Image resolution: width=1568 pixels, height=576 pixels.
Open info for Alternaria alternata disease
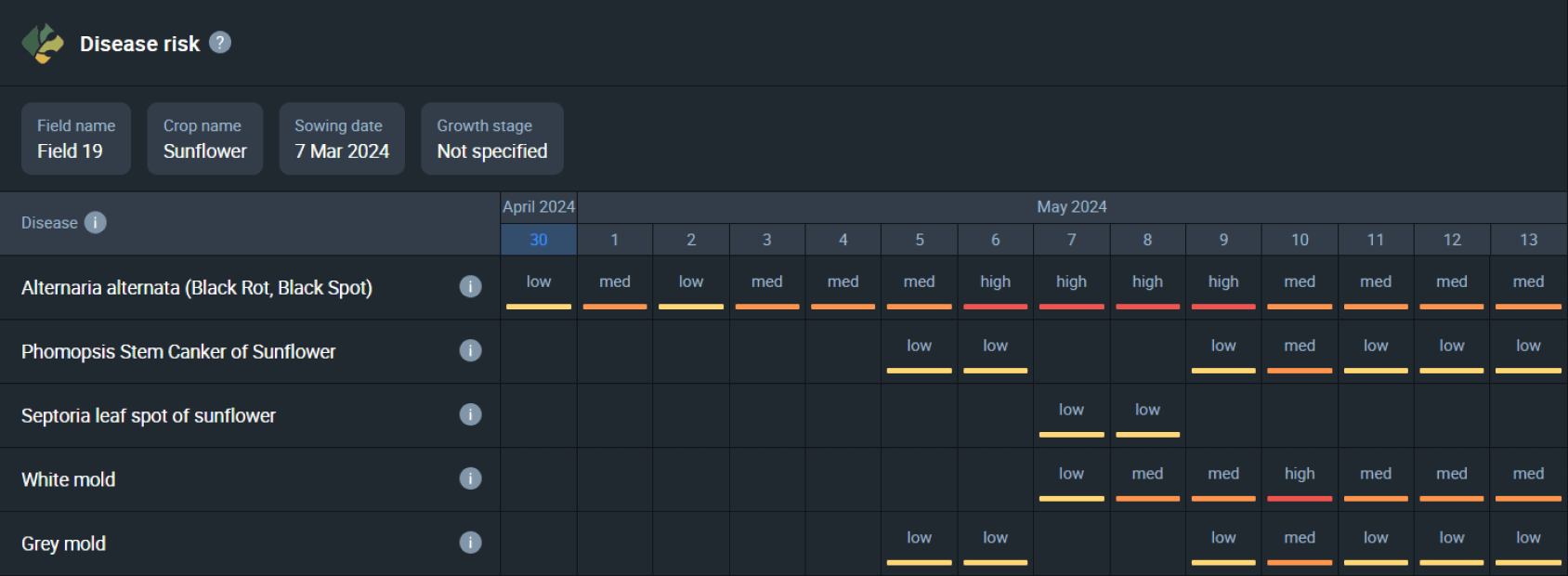coord(471,287)
